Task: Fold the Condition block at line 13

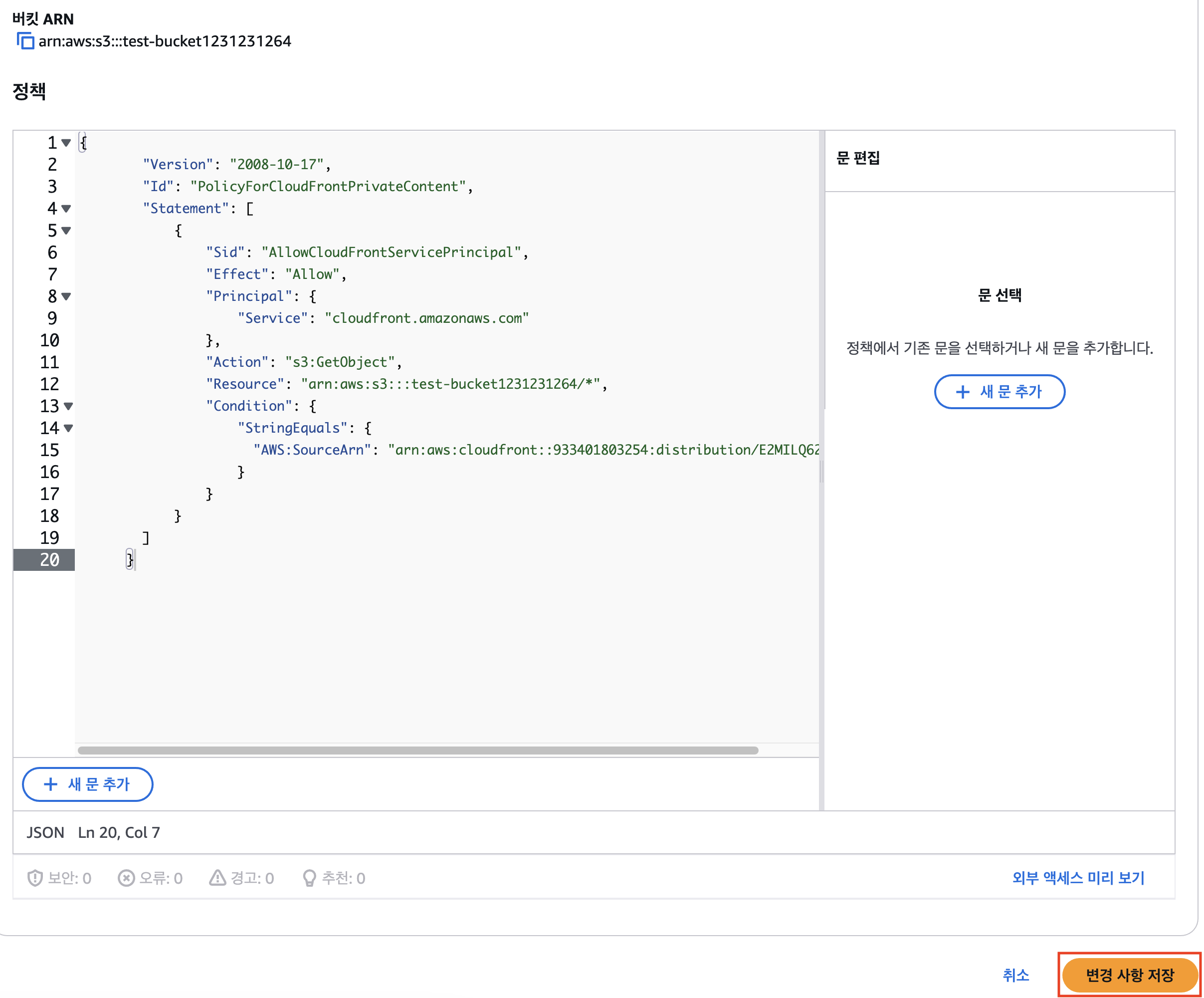Action: pos(68,407)
